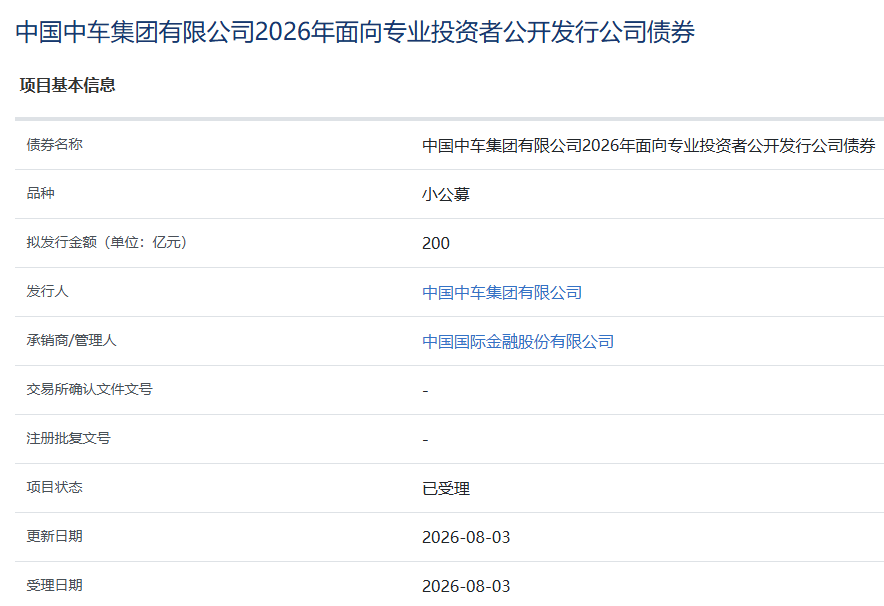
Task: Click the 拟发行金额 field label
Action: [107, 242]
